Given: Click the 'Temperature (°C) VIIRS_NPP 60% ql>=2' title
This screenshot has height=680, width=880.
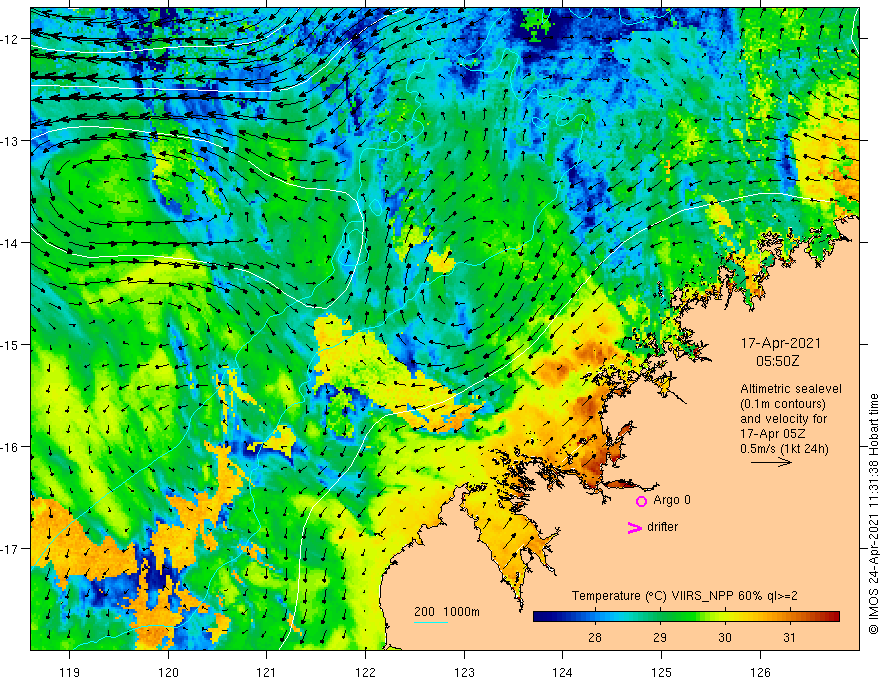Looking at the screenshot, I should click(684, 596).
